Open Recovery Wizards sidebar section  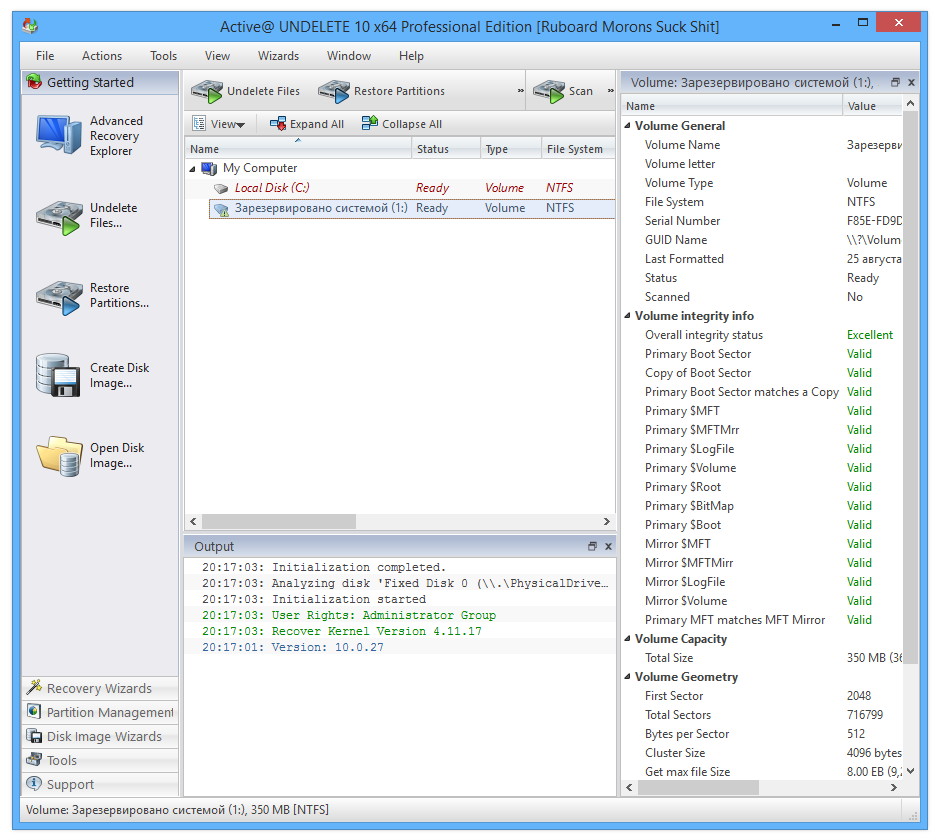click(100, 688)
